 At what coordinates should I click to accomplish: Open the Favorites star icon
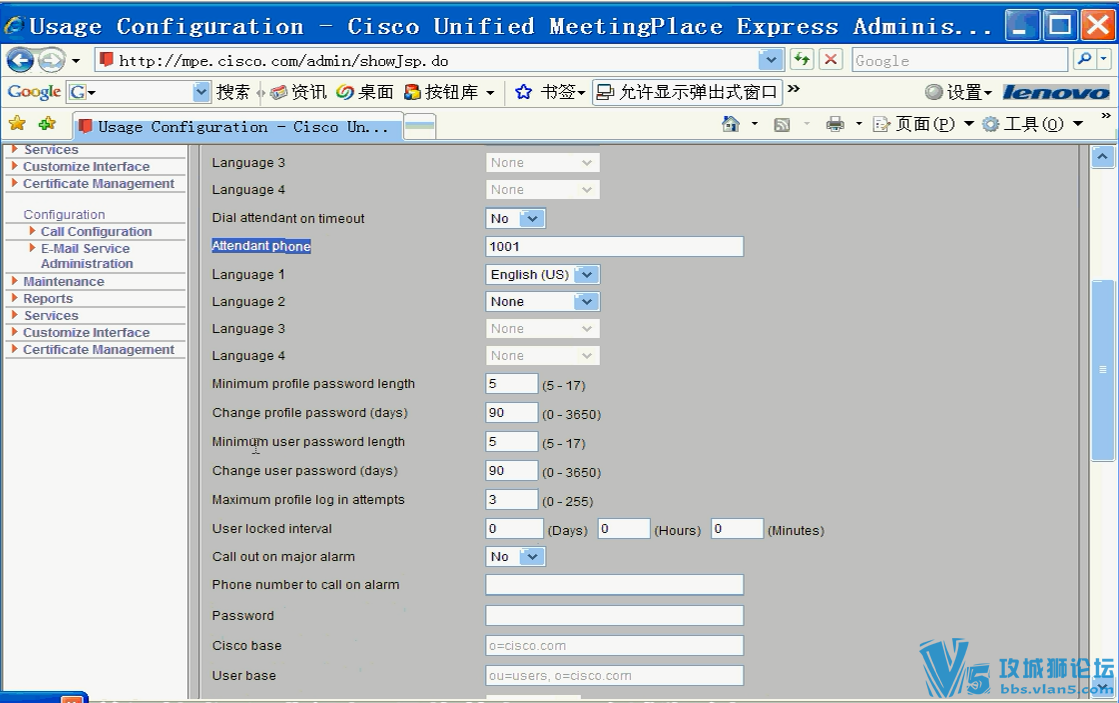(x=17, y=124)
